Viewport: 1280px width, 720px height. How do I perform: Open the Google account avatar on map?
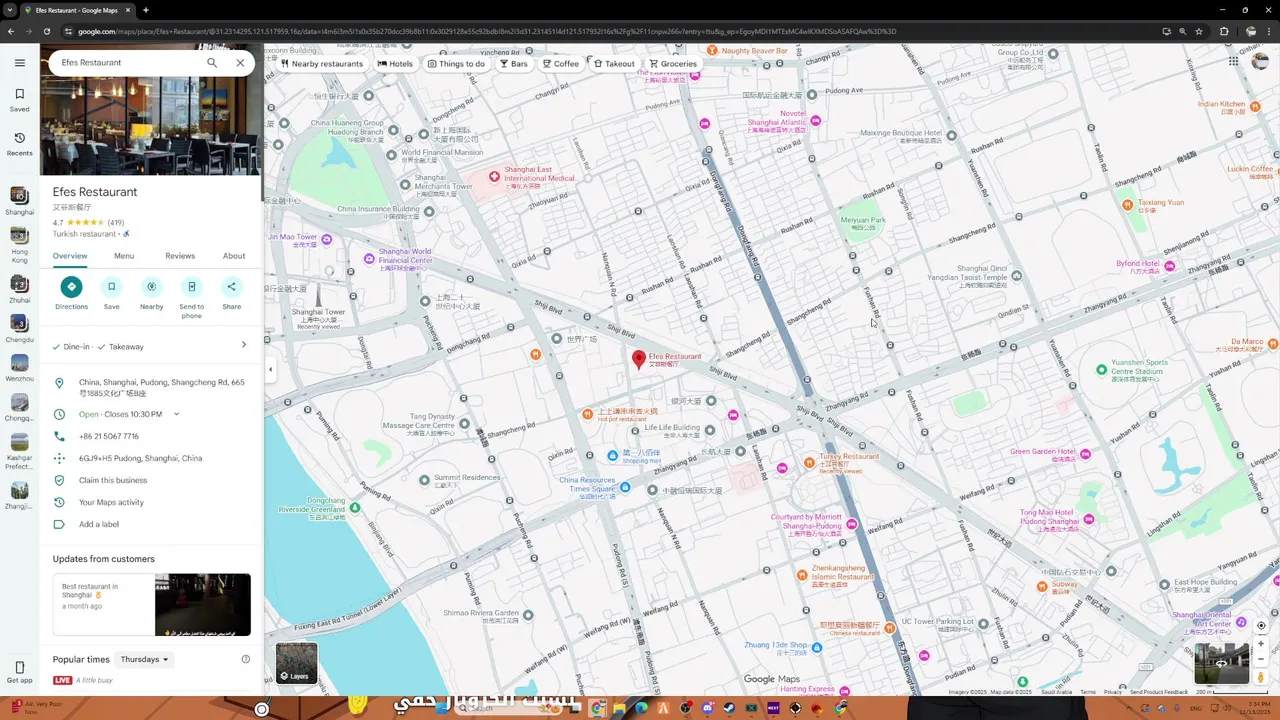(1260, 61)
